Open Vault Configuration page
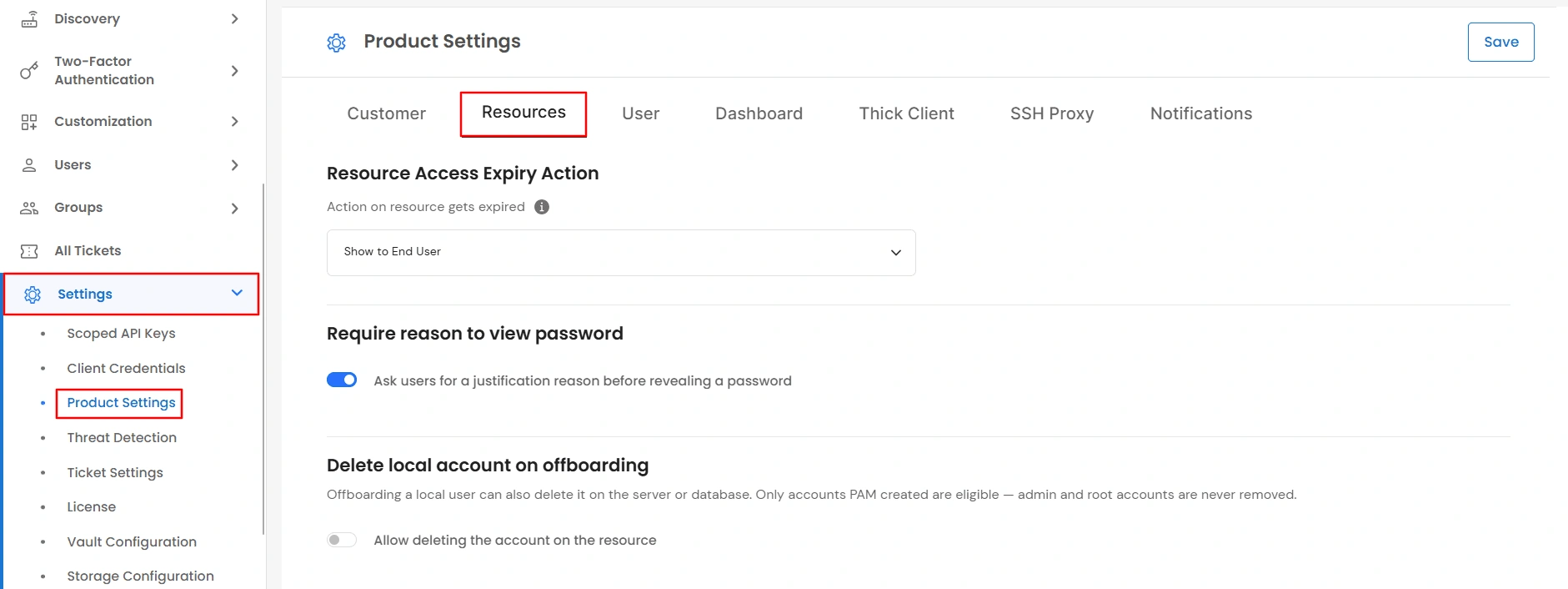 point(132,541)
